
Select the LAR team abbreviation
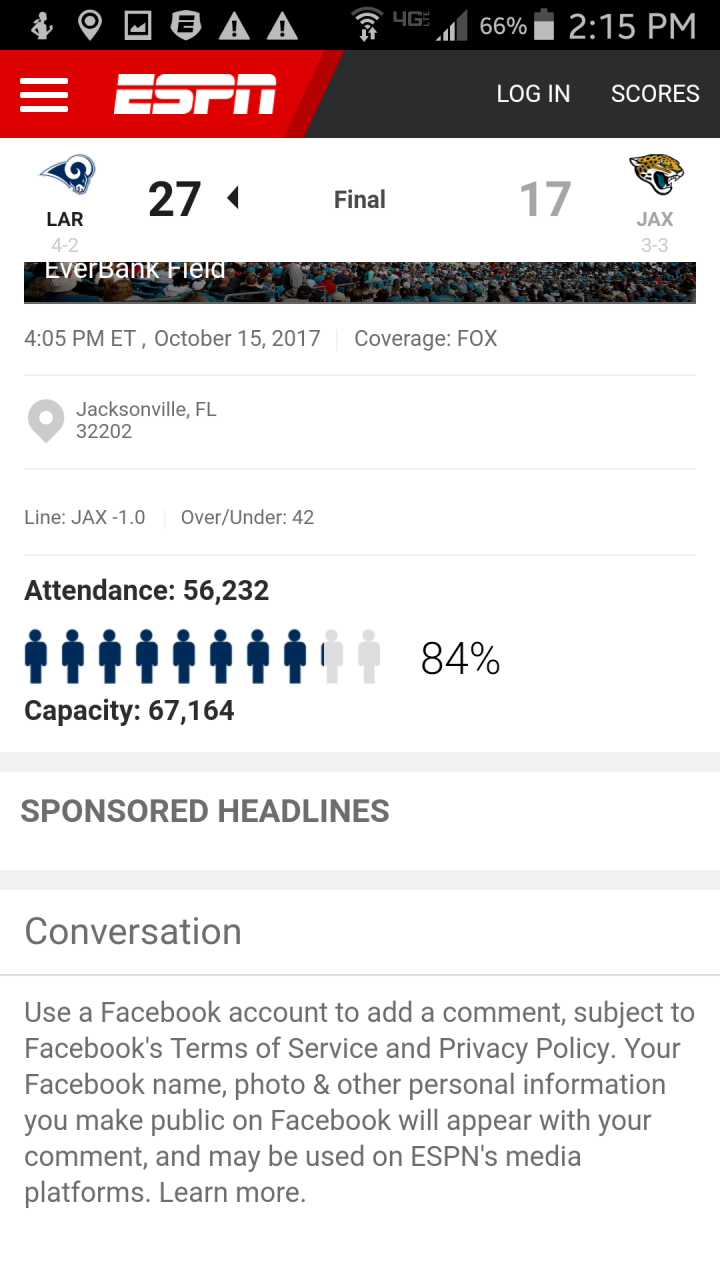pyautogui.click(x=65, y=219)
